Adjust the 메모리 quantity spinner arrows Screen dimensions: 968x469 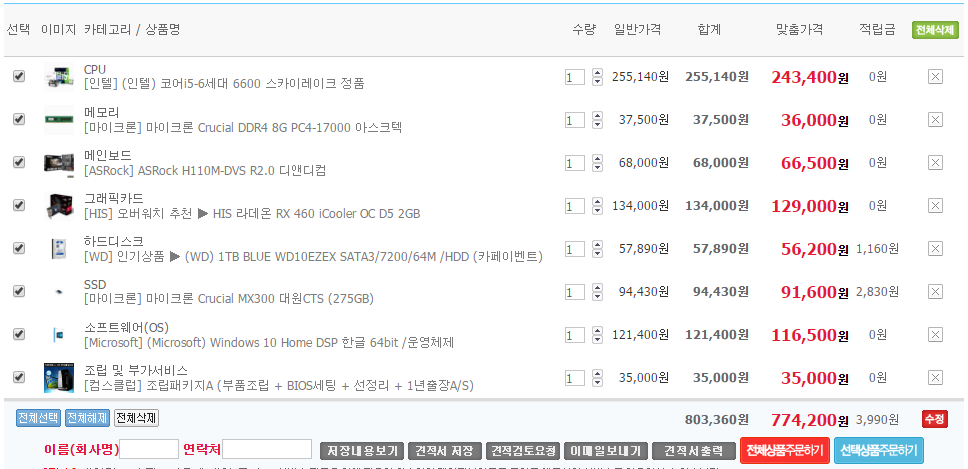pos(597,120)
